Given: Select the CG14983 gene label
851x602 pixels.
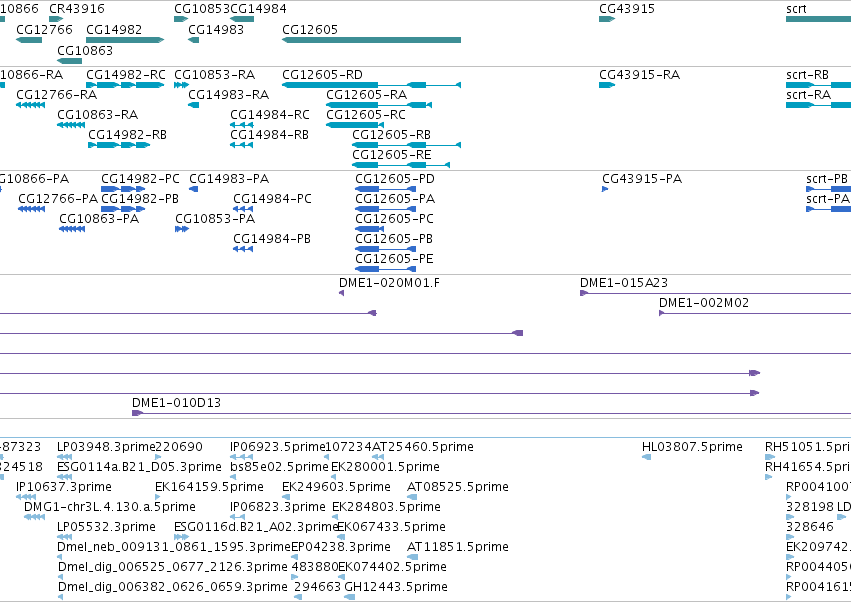Looking at the screenshot, I should coord(216,29).
